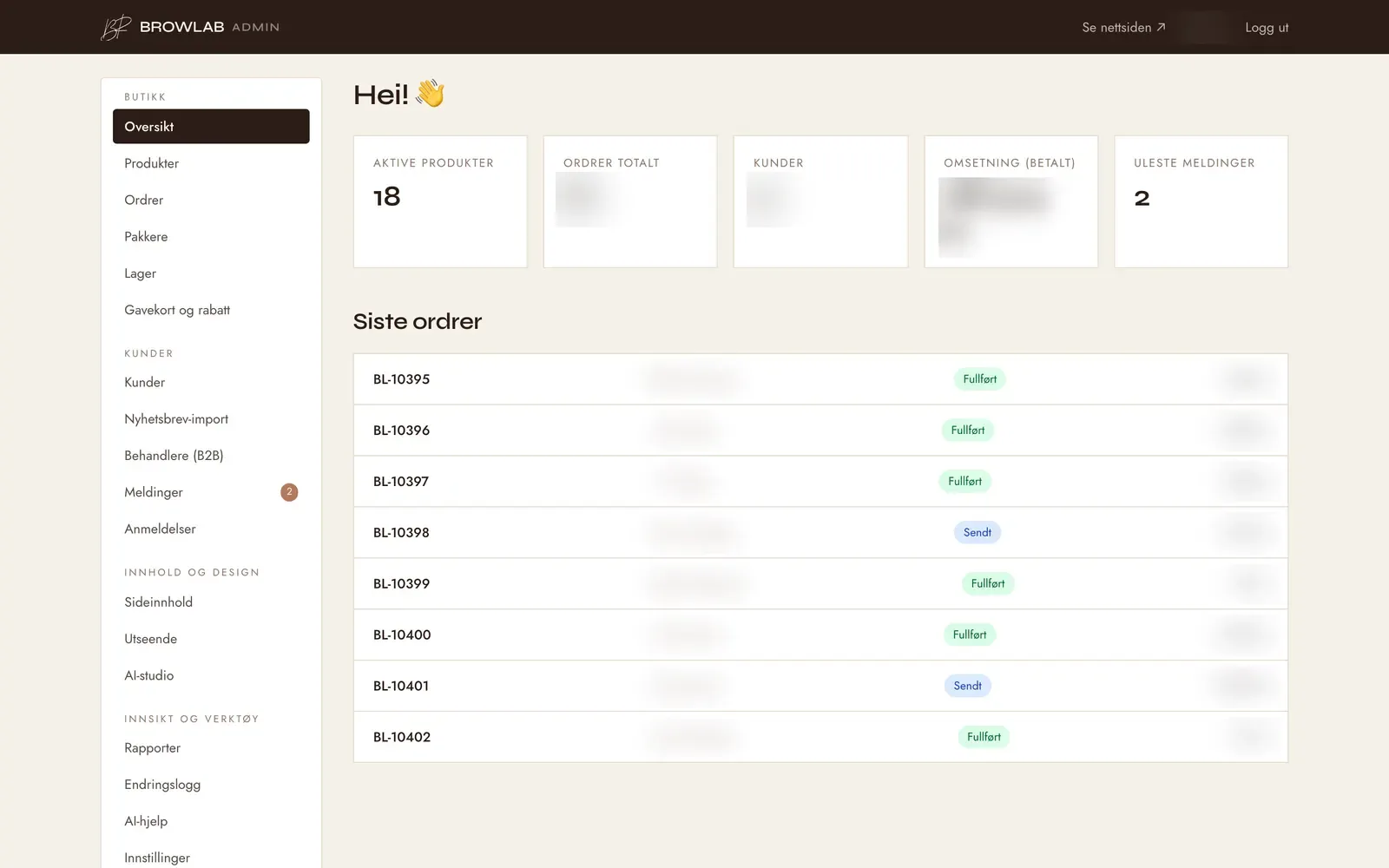Go to Nyhetsbrev-import

point(211,418)
